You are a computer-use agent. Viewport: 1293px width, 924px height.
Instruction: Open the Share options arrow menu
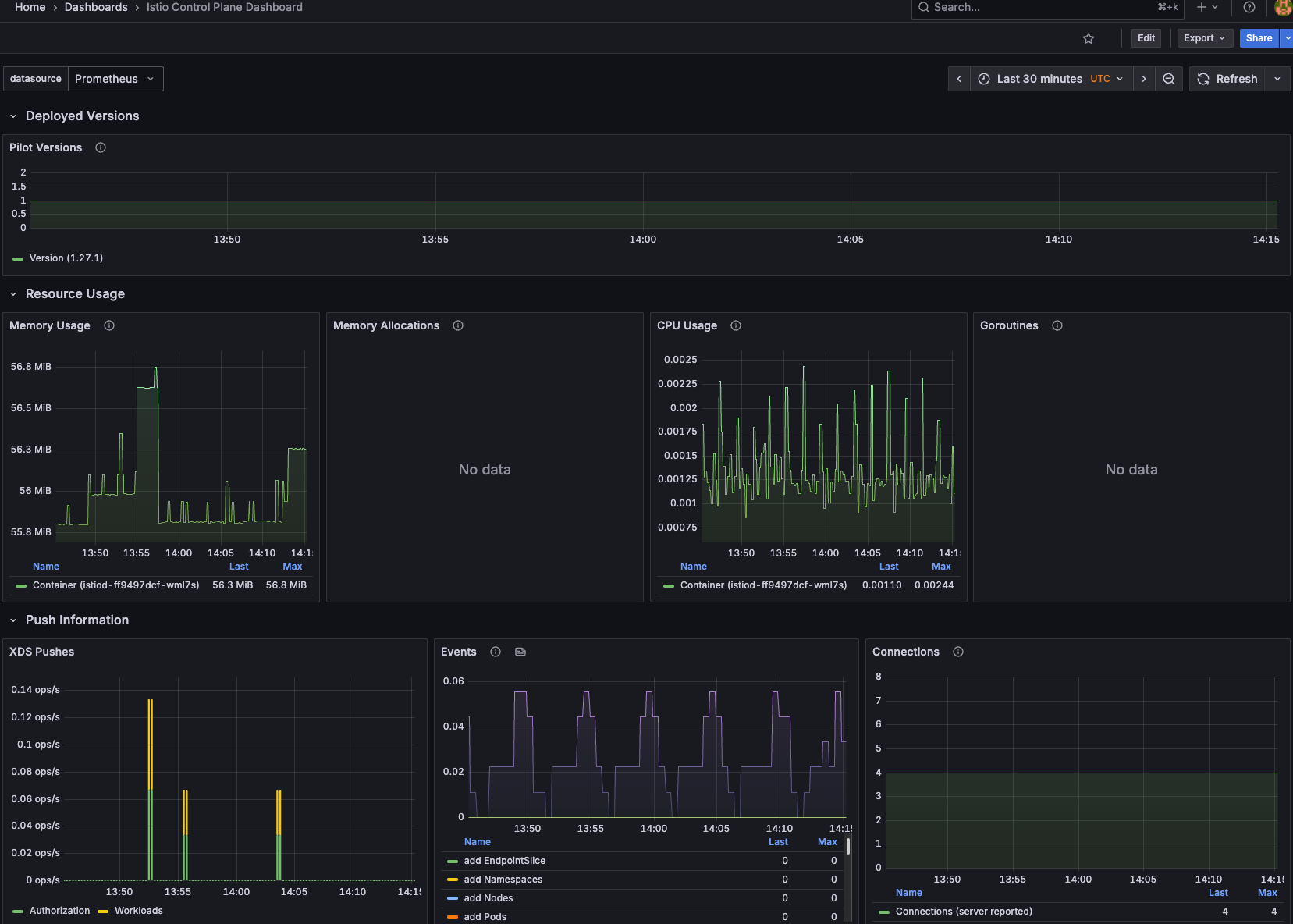pyautogui.click(x=1288, y=37)
